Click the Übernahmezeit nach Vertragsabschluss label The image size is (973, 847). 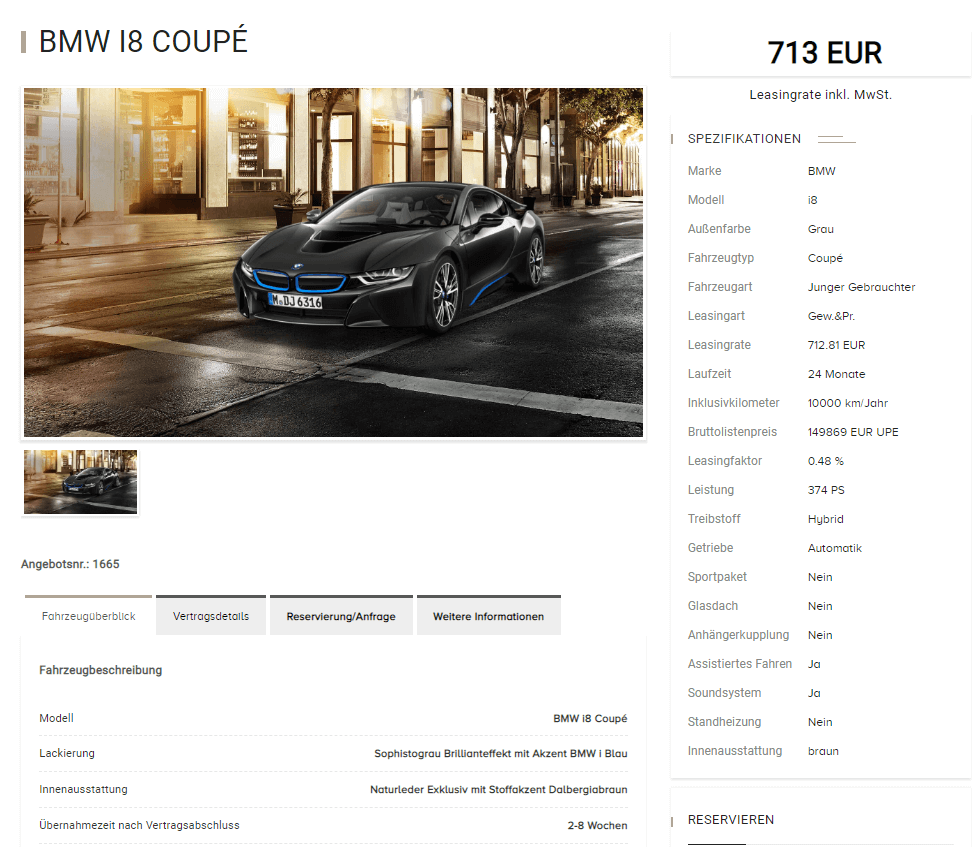pos(139,825)
